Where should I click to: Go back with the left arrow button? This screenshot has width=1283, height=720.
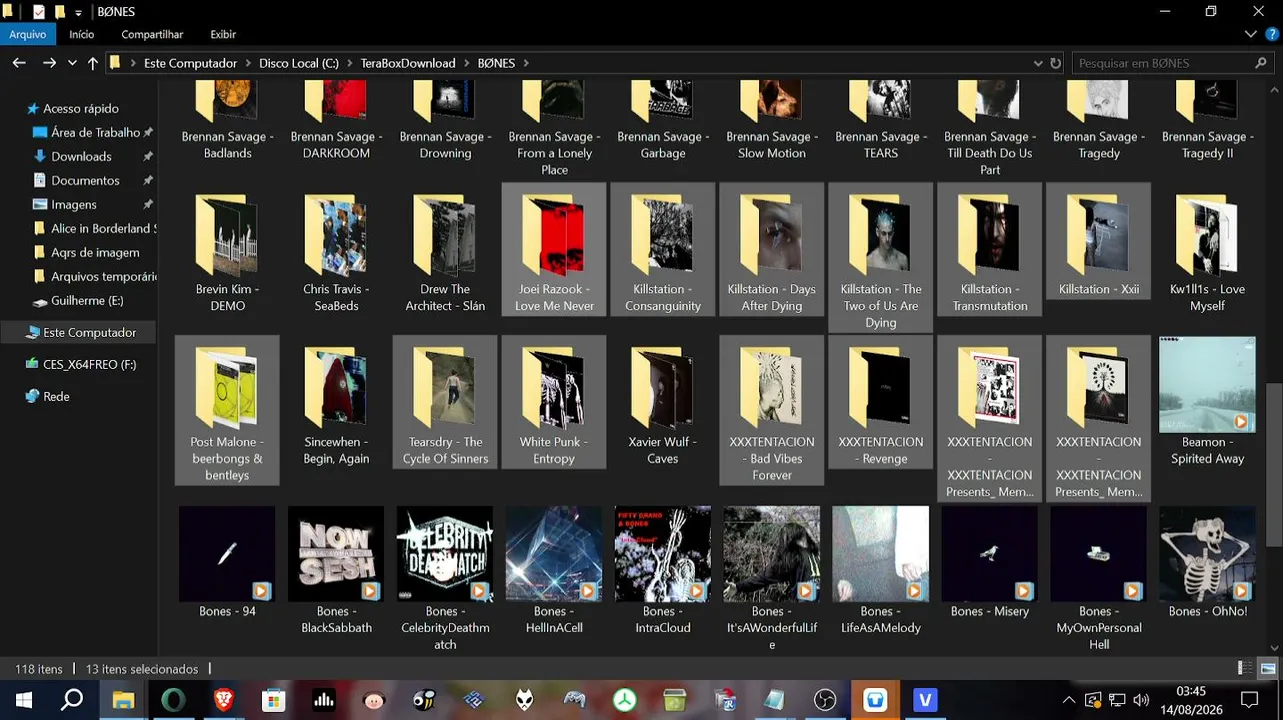(x=19, y=63)
